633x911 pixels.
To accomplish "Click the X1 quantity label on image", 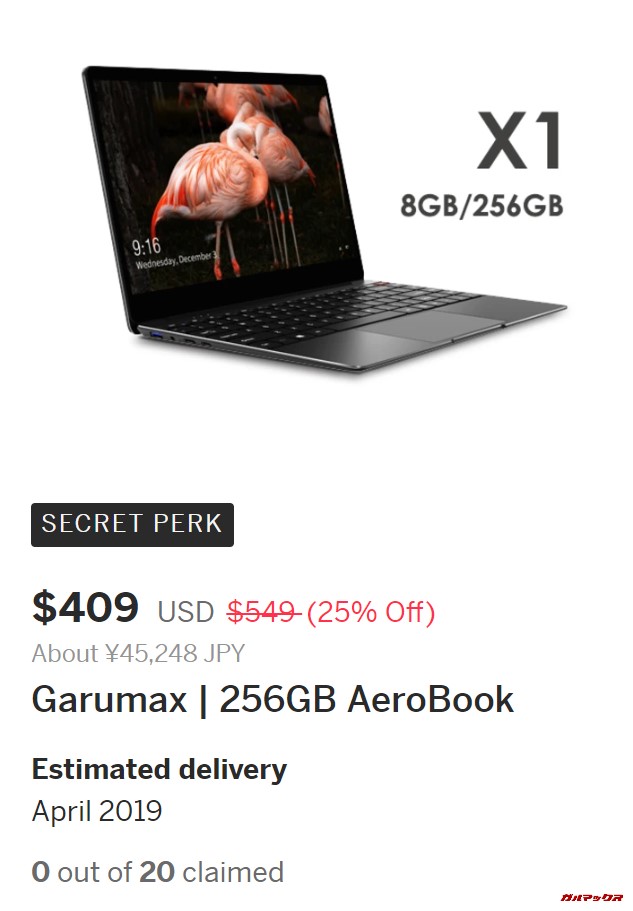I will pos(520,141).
